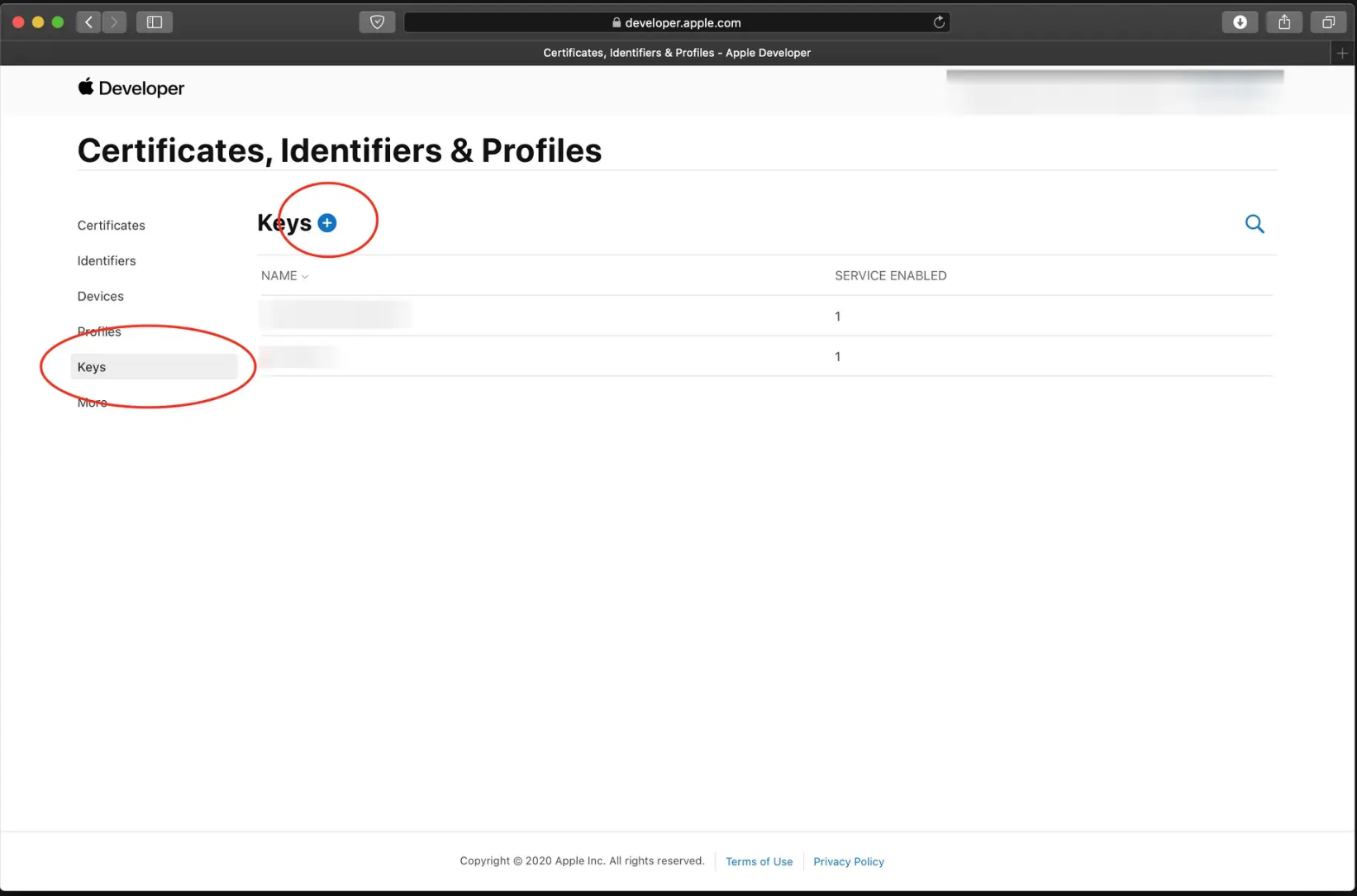Viewport: 1357px width, 896px height.
Task: Click the SERVICE ENABLED column header
Action: click(x=890, y=275)
